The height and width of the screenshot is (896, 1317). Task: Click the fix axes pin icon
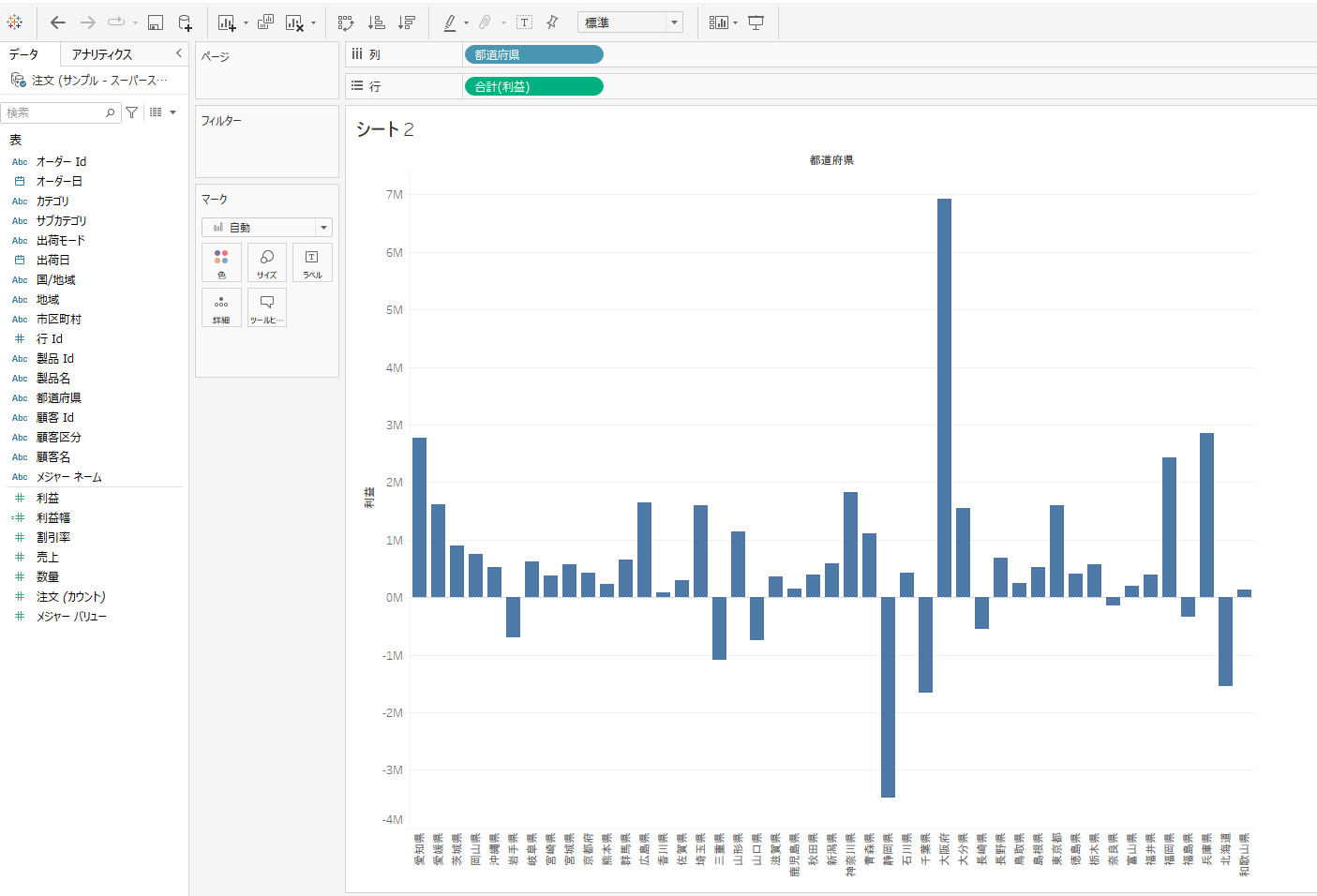click(x=552, y=22)
